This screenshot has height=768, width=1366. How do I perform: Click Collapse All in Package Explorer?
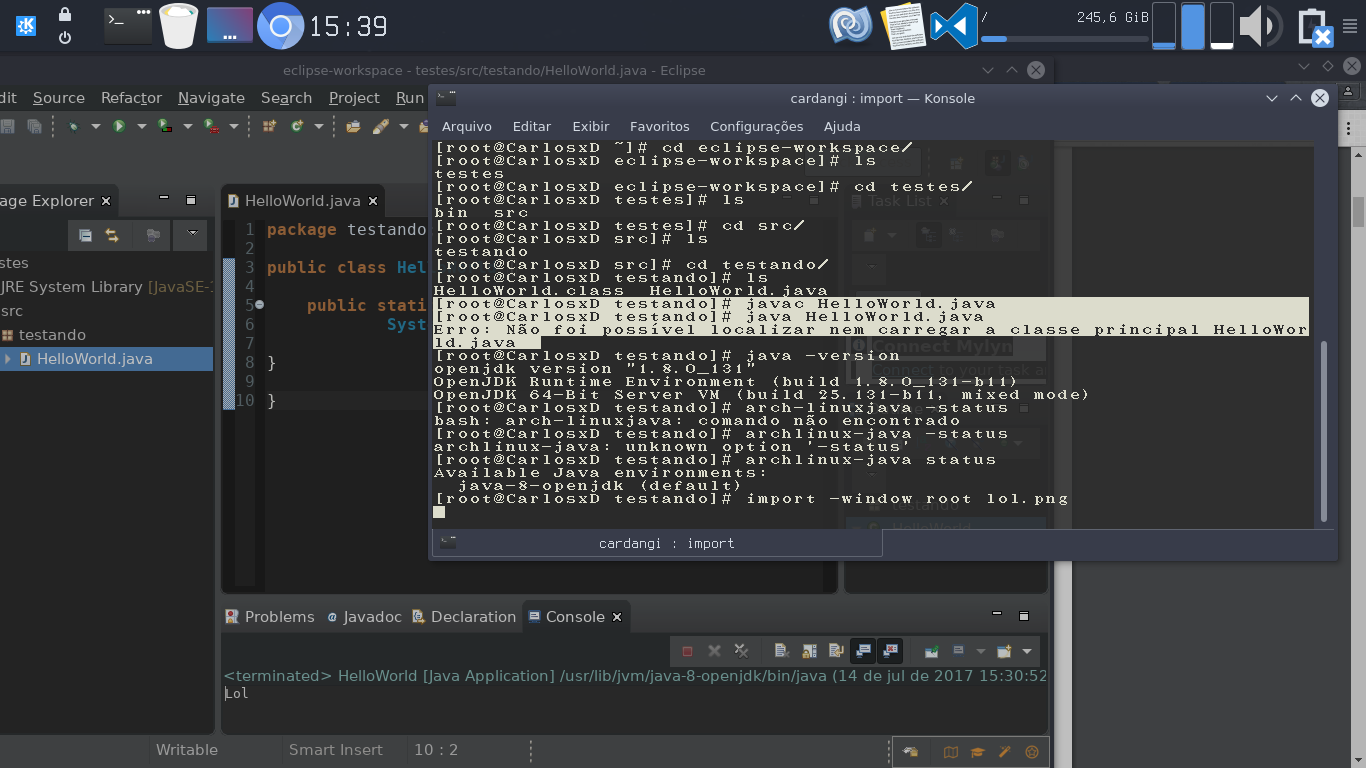(86, 235)
